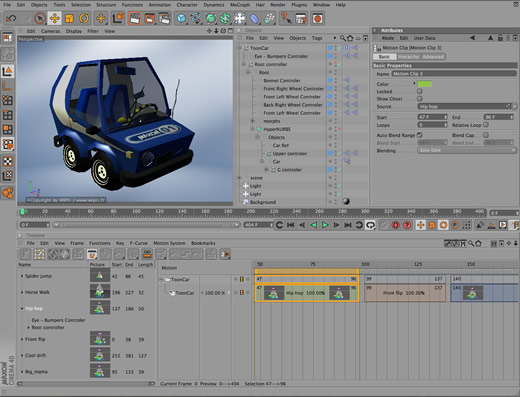The width and height of the screenshot is (520, 397).
Task: Open User Data in Attributes panel
Action: [425, 38]
